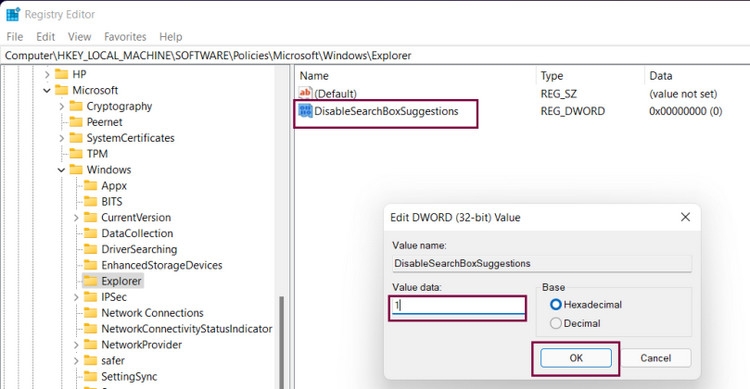Collapse the Windows key
This screenshot has width=750, height=389.
(x=61, y=169)
